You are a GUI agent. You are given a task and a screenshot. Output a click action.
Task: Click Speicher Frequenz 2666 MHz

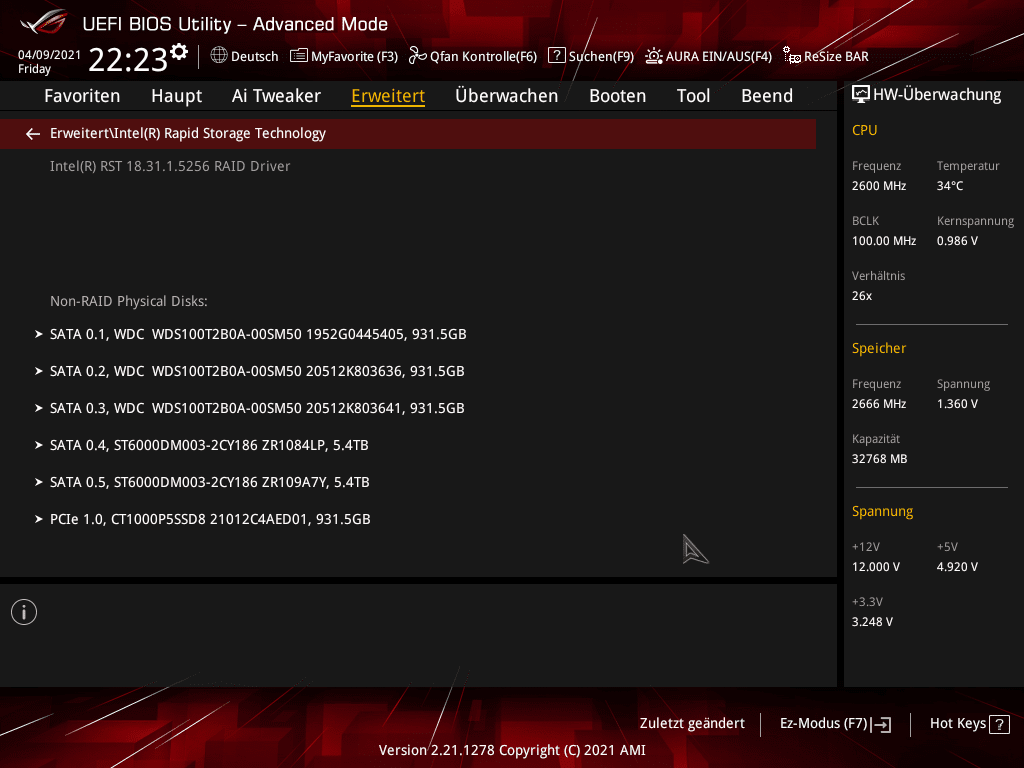click(x=879, y=404)
